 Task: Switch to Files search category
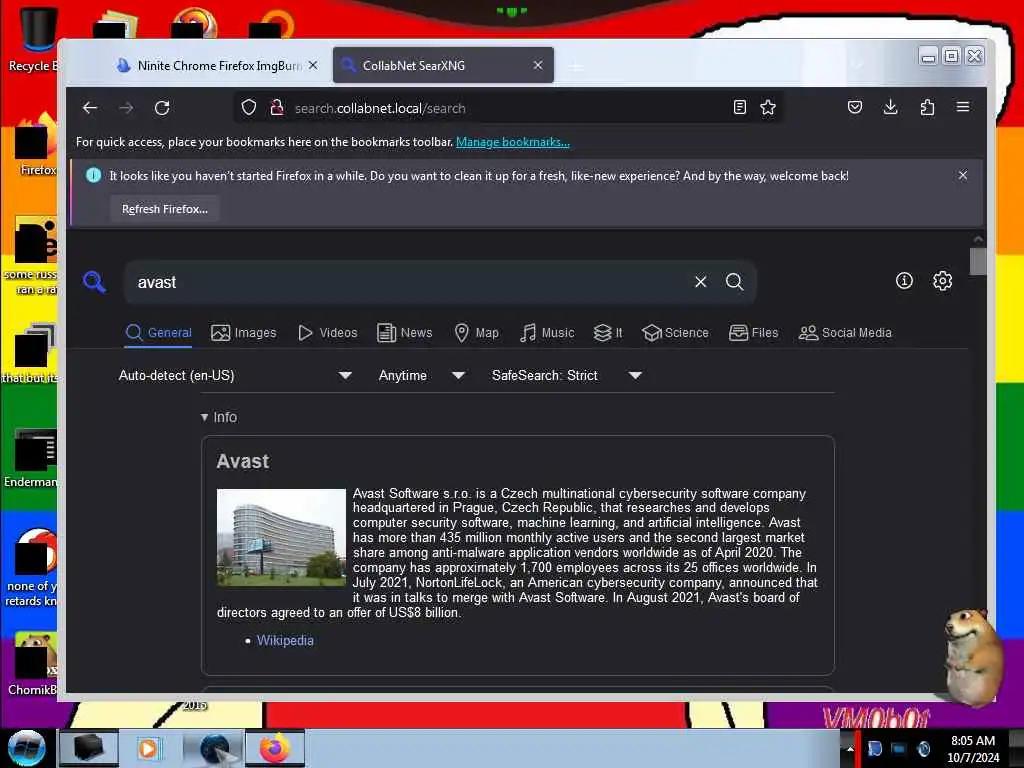click(754, 333)
